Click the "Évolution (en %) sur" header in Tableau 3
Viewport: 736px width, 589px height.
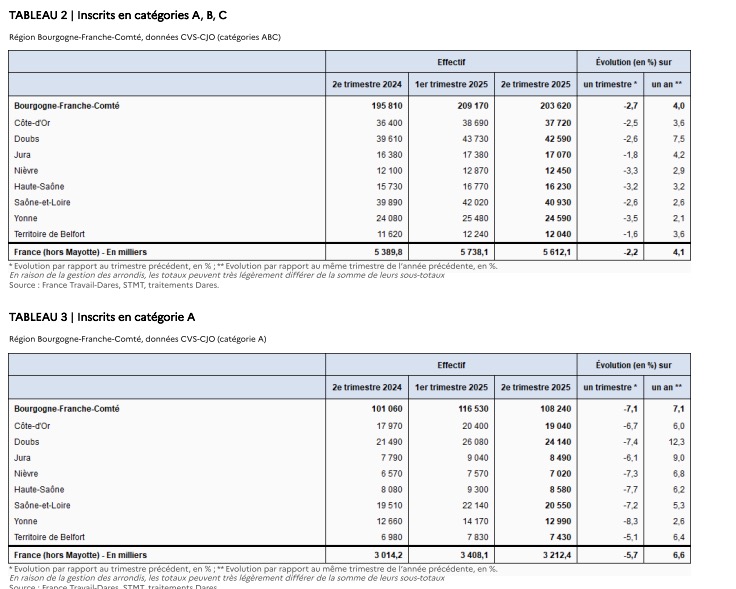634,365
